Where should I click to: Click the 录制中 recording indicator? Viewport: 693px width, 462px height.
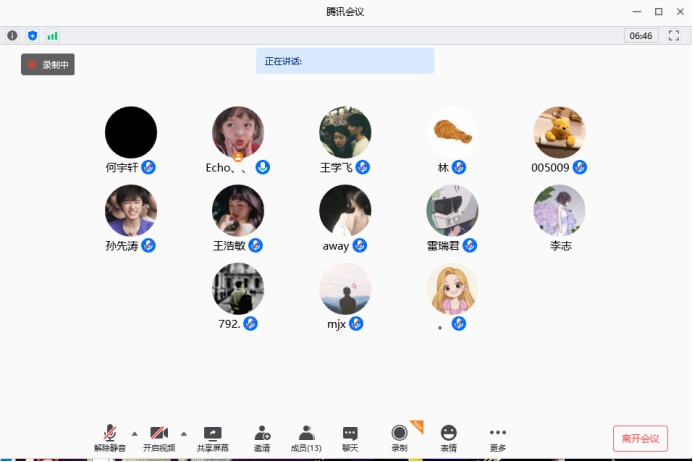pos(48,65)
